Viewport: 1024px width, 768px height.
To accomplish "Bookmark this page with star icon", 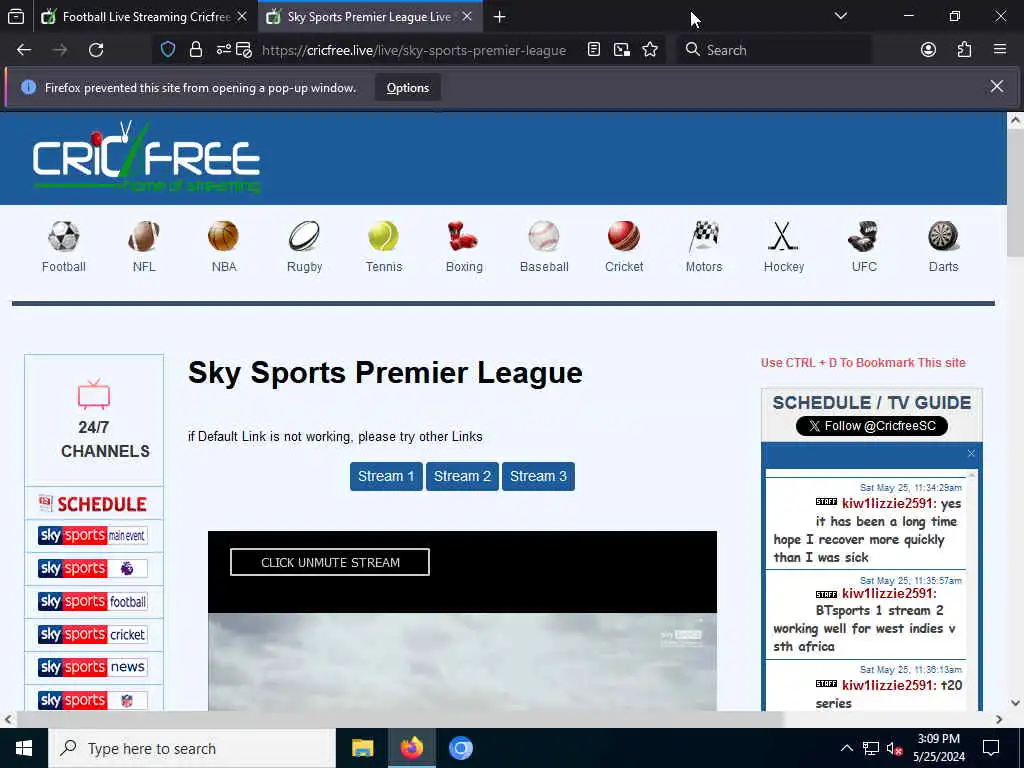I will click(650, 50).
